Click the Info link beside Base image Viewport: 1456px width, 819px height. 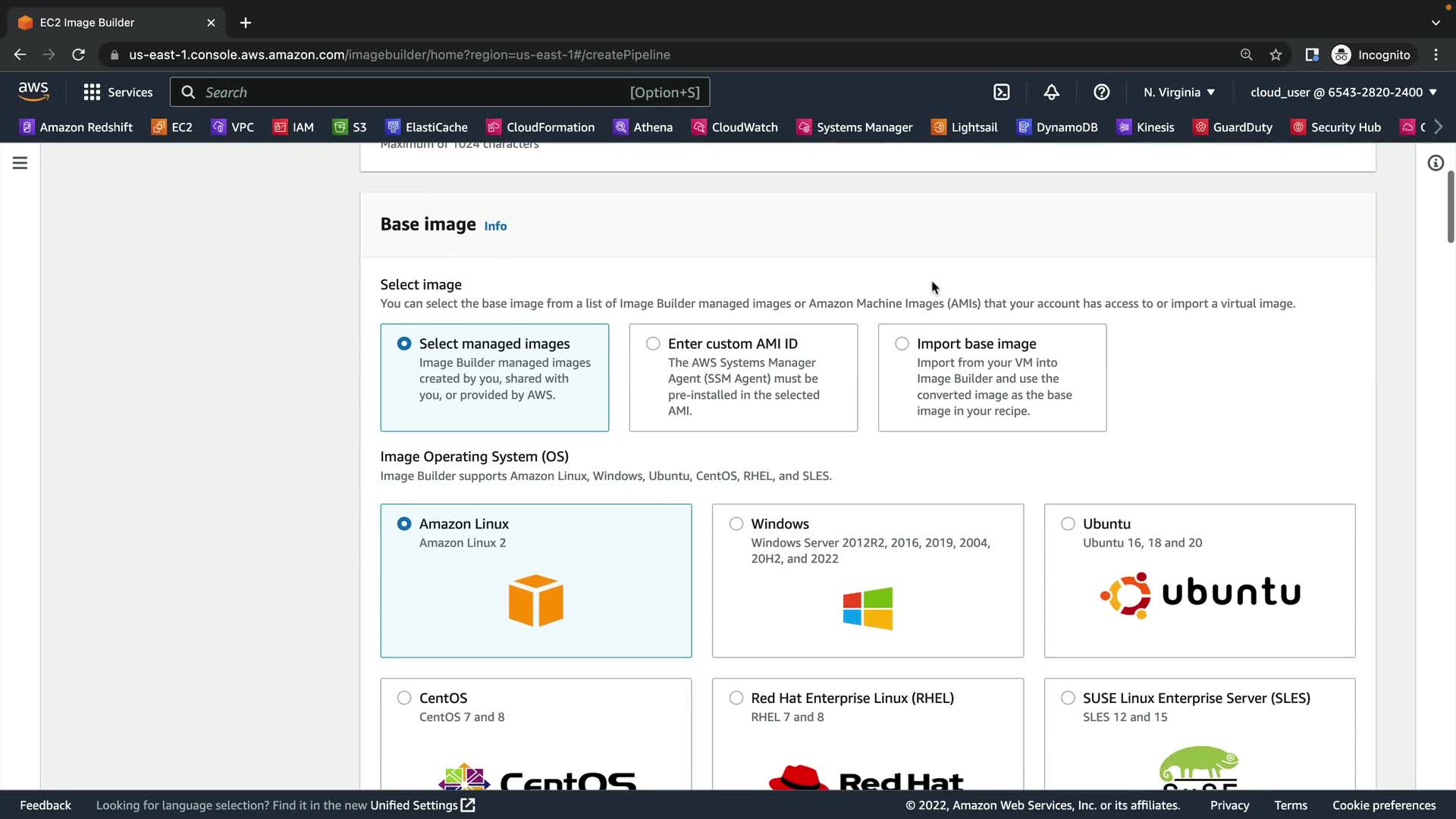point(495,226)
